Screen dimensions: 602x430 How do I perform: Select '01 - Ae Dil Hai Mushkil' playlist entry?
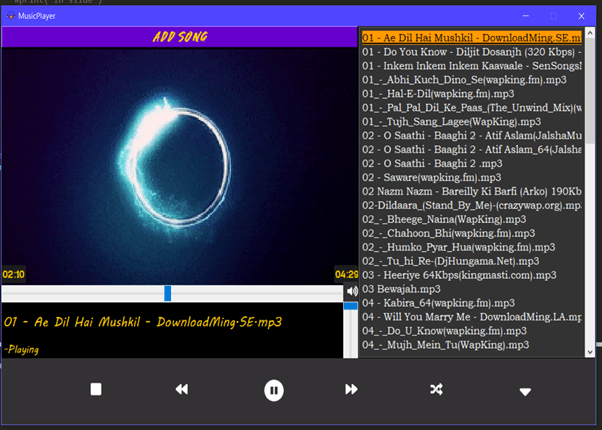[x=471, y=38]
